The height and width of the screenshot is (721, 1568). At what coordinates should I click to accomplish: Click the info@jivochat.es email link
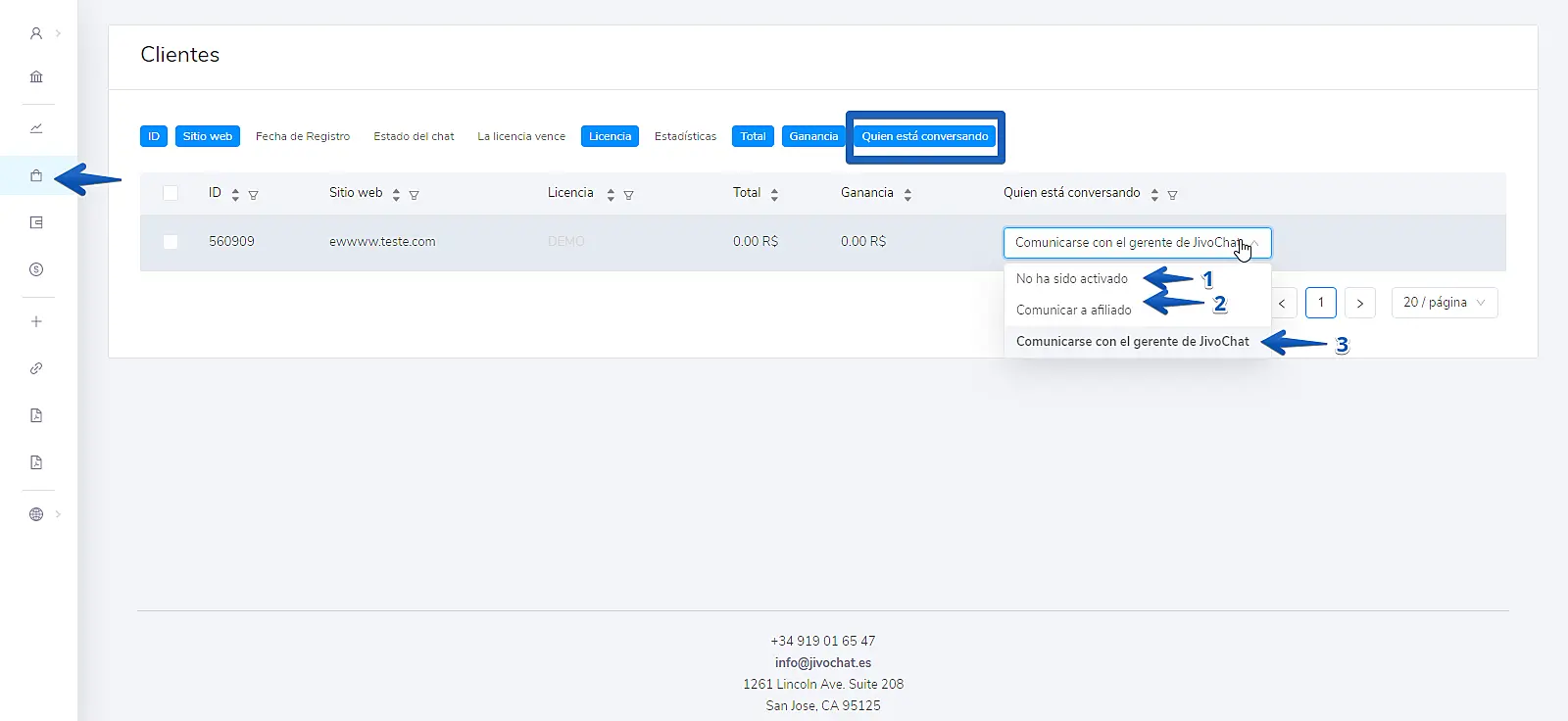point(822,663)
